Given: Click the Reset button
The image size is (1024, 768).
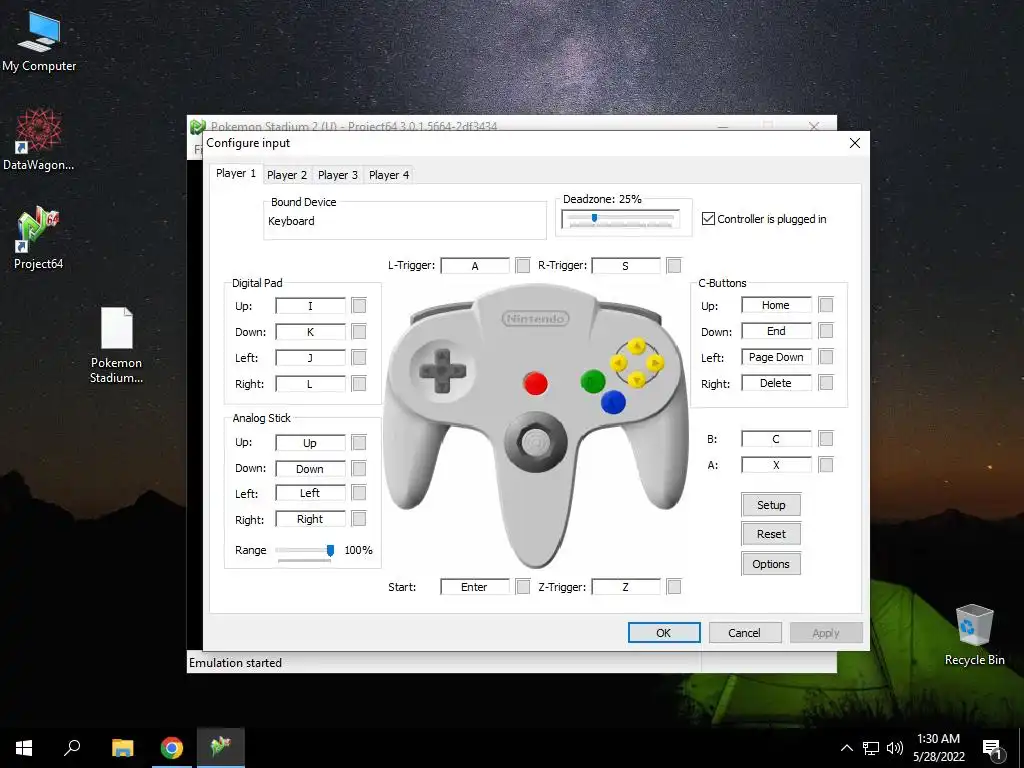Looking at the screenshot, I should (771, 534).
